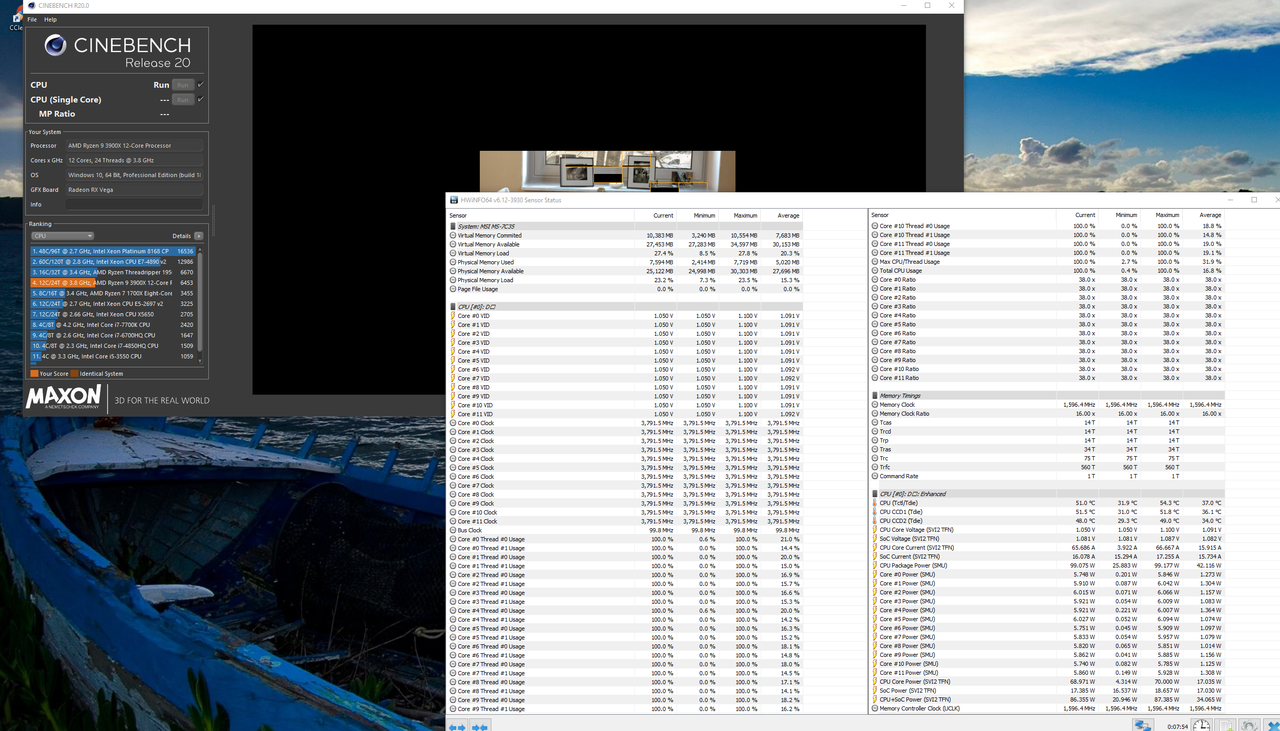
Task: Click the Memory Controller Clock (UCLK) icon
Action: point(875,708)
